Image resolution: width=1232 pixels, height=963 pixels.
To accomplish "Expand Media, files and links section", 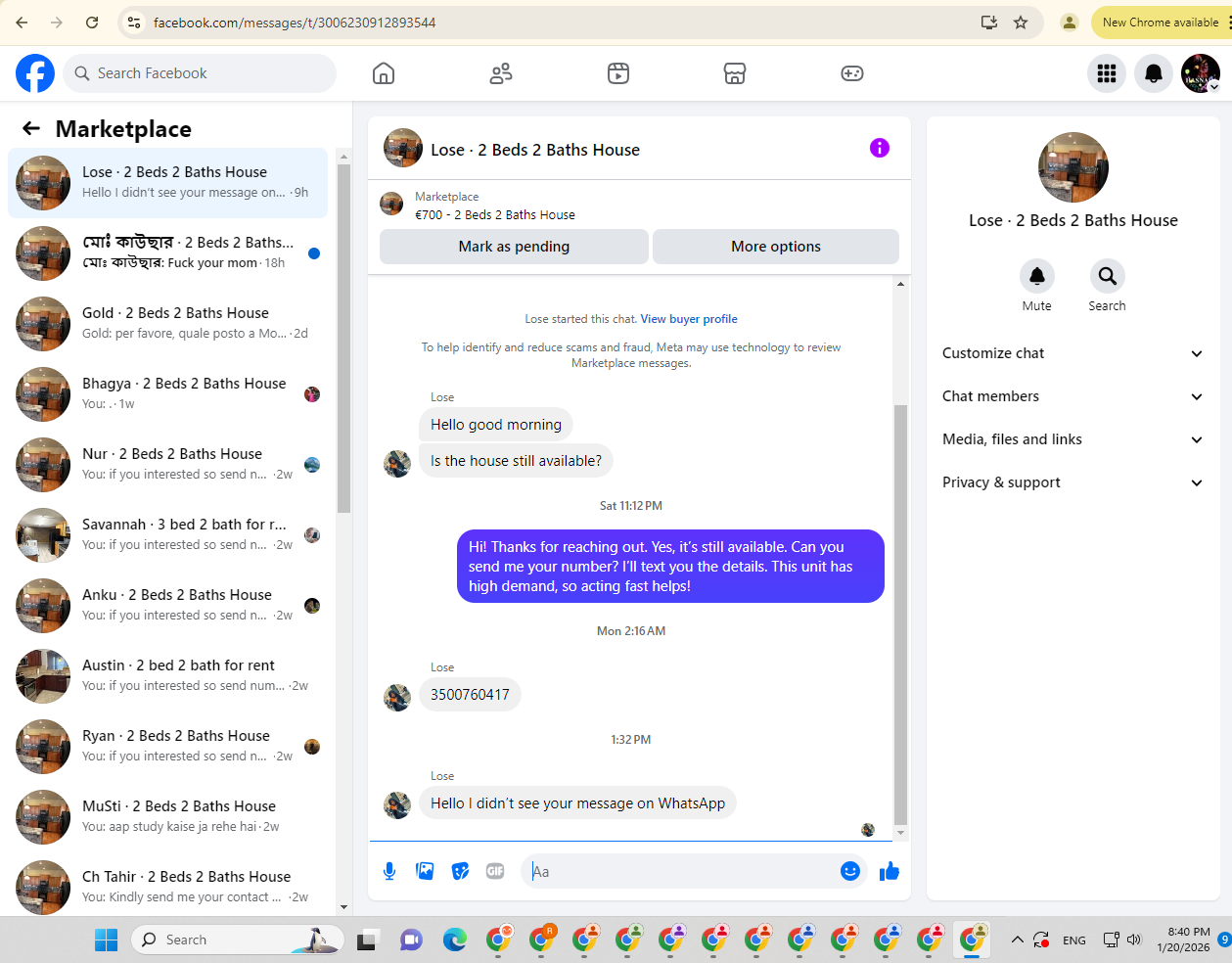I will [1072, 439].
